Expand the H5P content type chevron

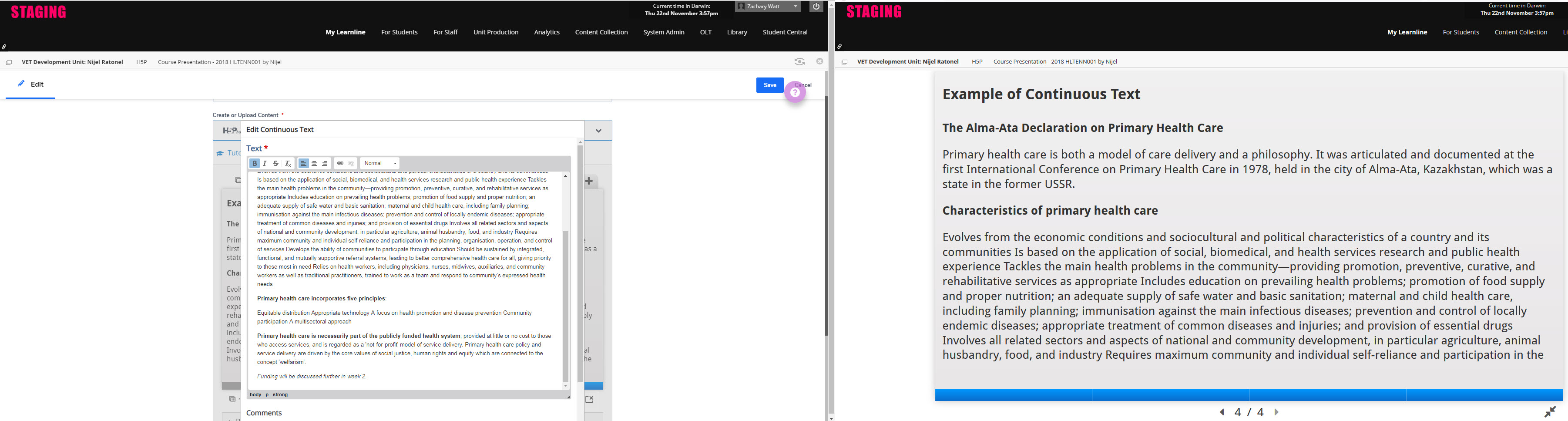point(598,130)
